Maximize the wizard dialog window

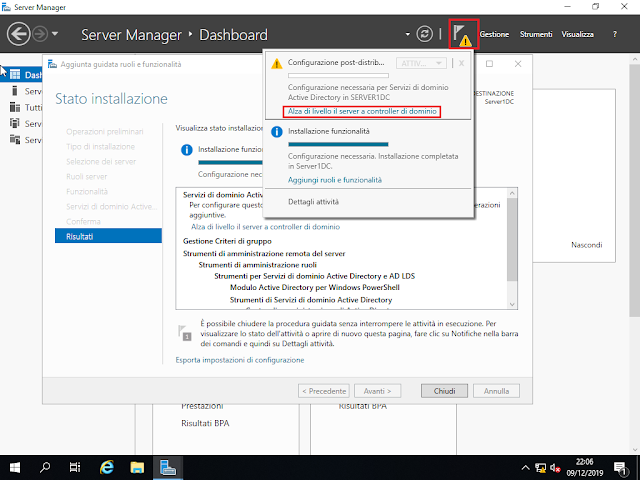tap(489, 64)
